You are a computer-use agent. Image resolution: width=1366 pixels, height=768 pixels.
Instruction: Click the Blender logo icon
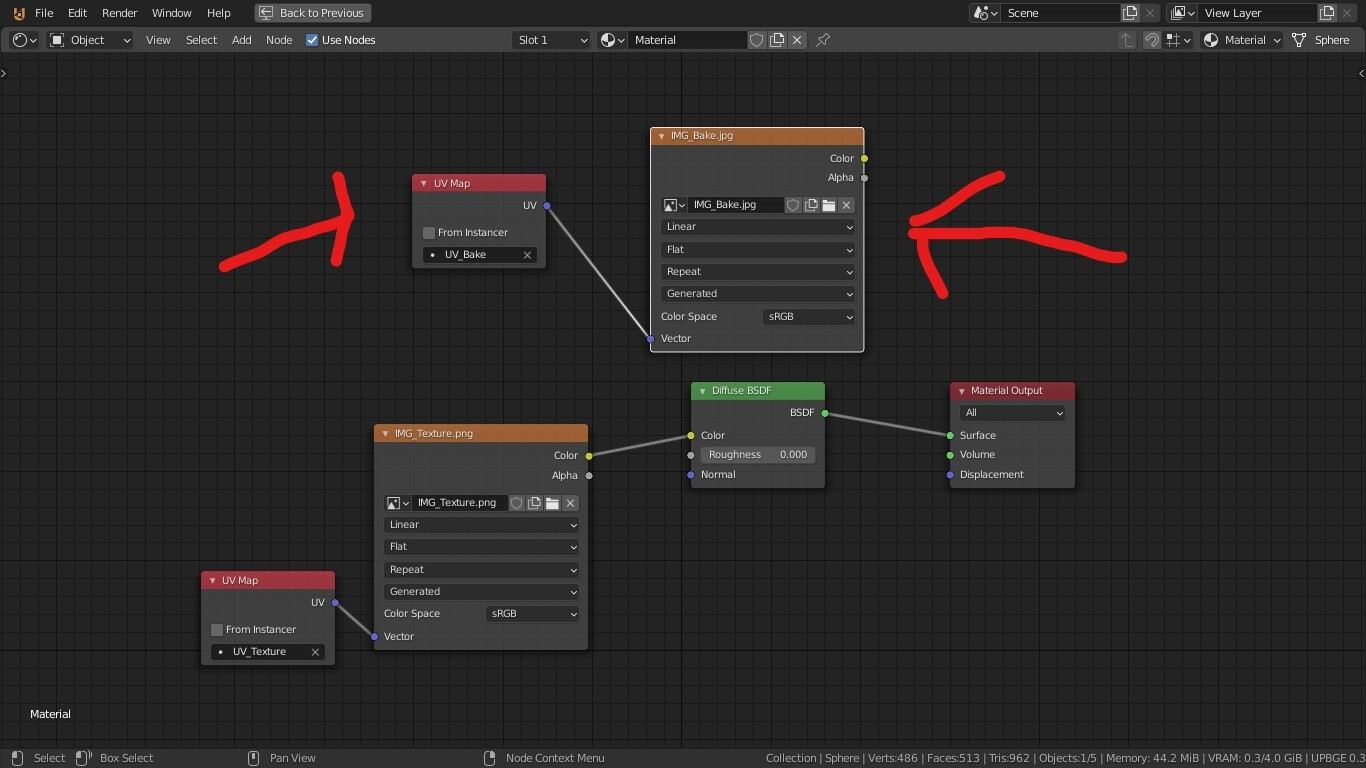click(19, 13)
